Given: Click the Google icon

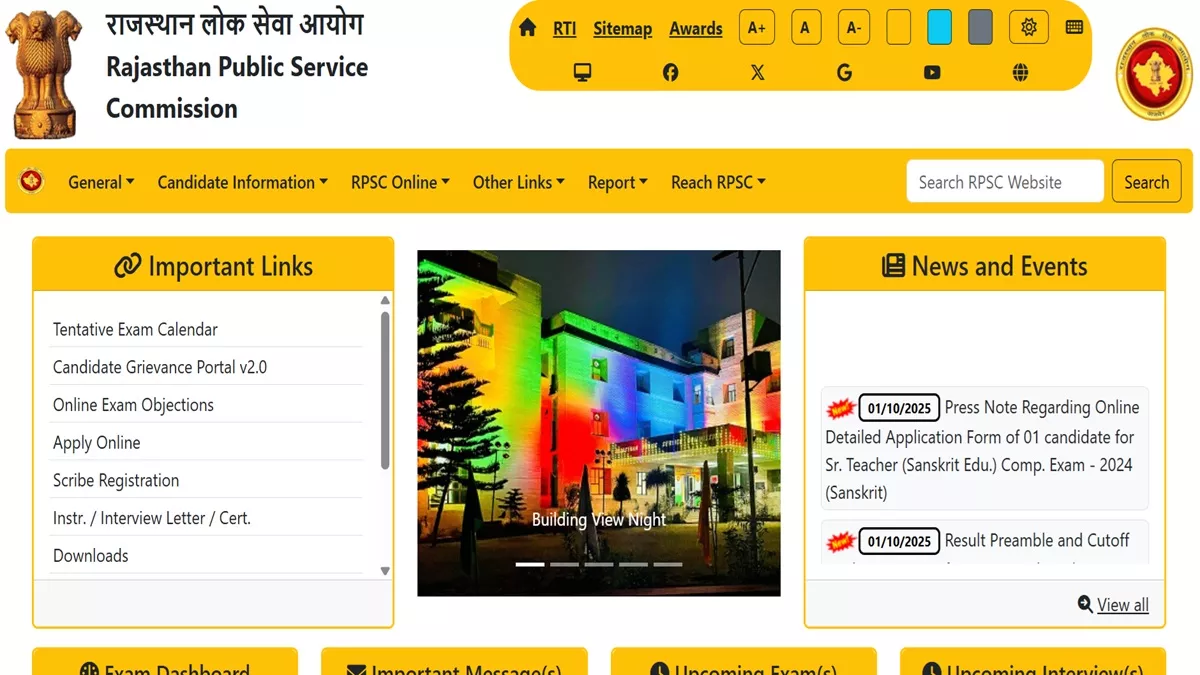Looking at the screenshot, I should pos(845,72).
